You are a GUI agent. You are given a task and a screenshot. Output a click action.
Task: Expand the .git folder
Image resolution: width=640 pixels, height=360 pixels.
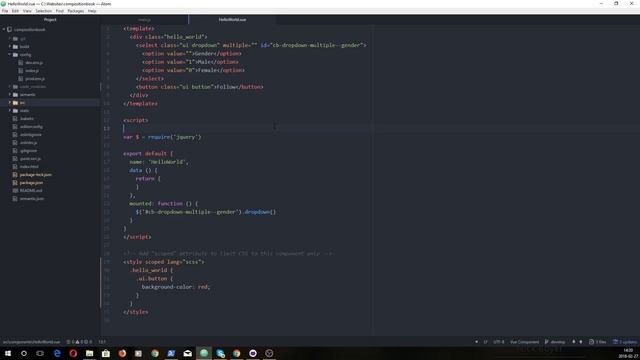[x=10, y=38]
